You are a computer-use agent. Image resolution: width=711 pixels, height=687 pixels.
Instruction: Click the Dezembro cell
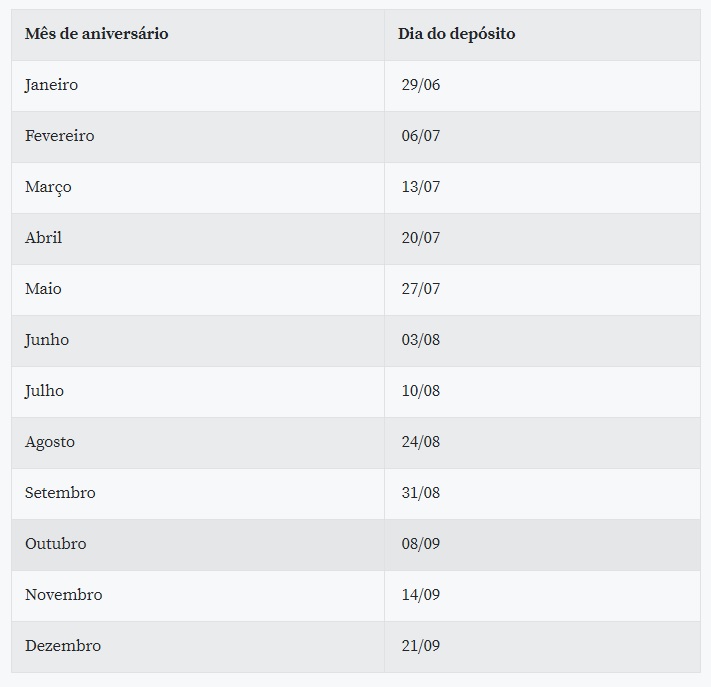(63, 646)
